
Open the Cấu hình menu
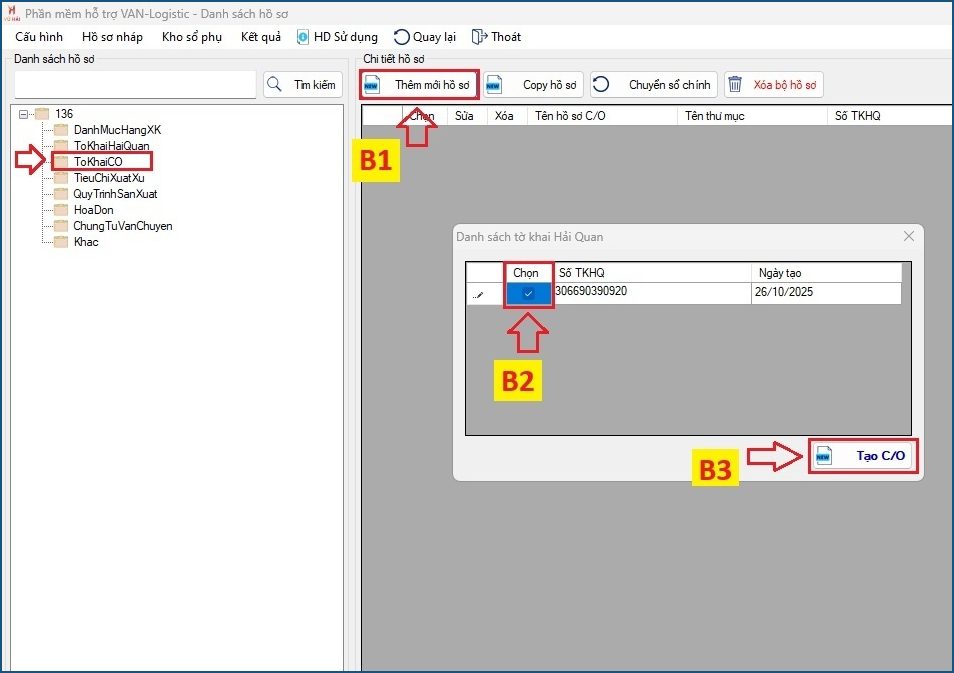click(39, 37)
